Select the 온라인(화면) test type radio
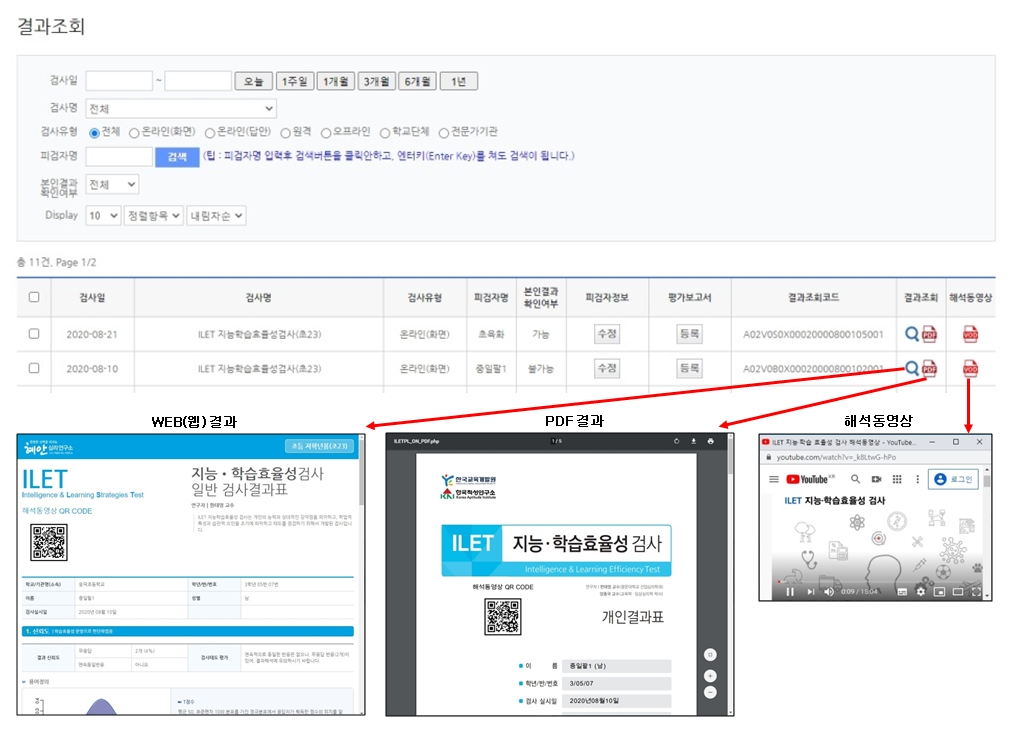This screenshot has width=1013, height=737. pos(134,132)
